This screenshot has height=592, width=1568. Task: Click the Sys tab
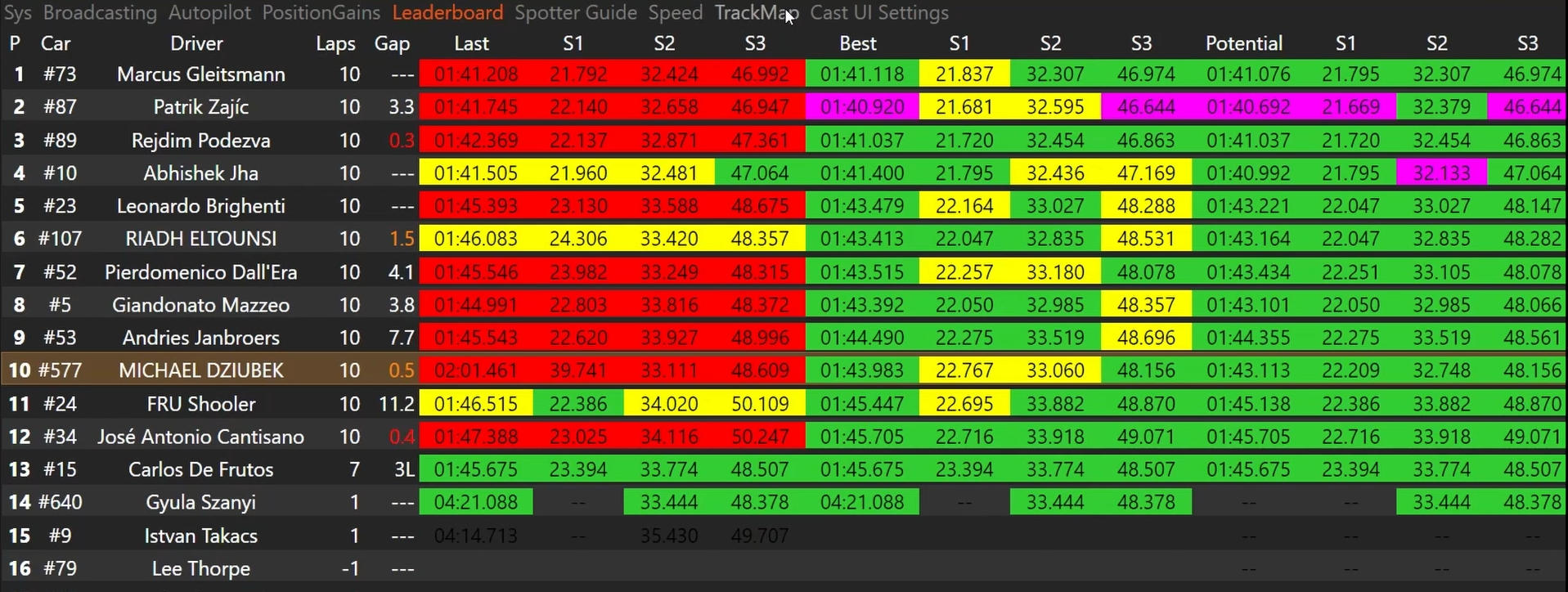click(18, 13)
